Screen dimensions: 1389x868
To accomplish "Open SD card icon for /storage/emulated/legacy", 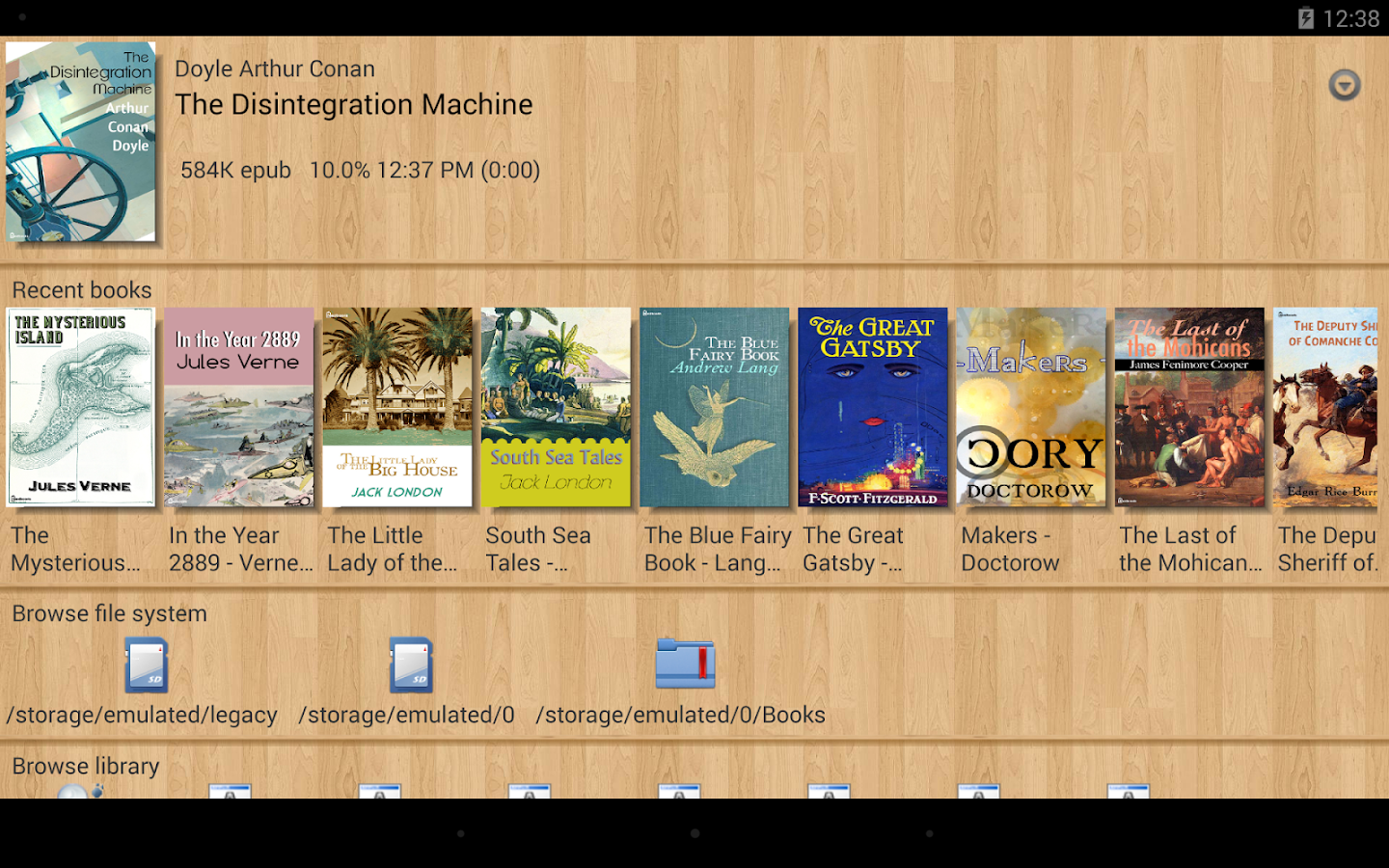I will pos(147,665).
